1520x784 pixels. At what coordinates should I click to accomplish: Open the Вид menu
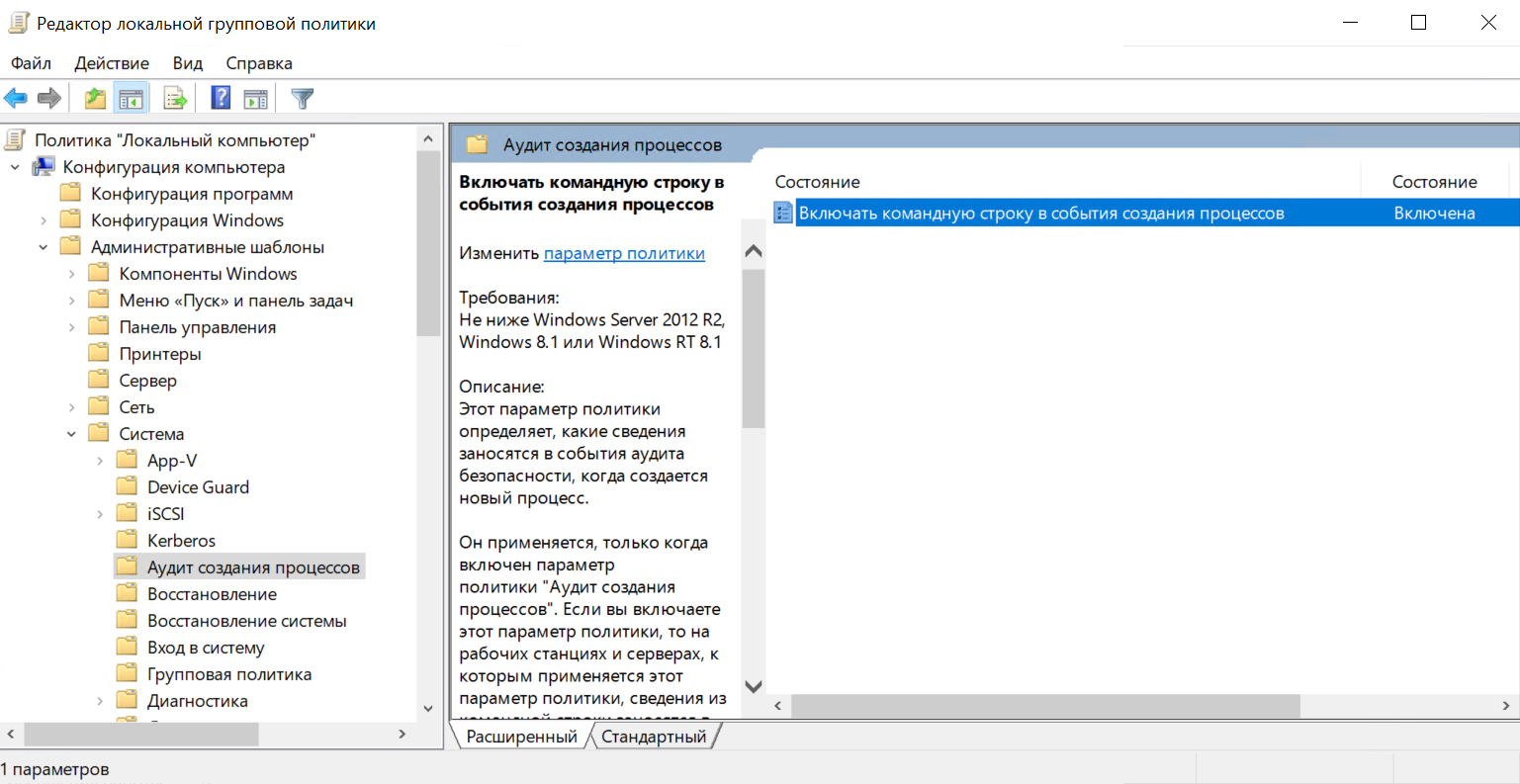pos(187,63)
